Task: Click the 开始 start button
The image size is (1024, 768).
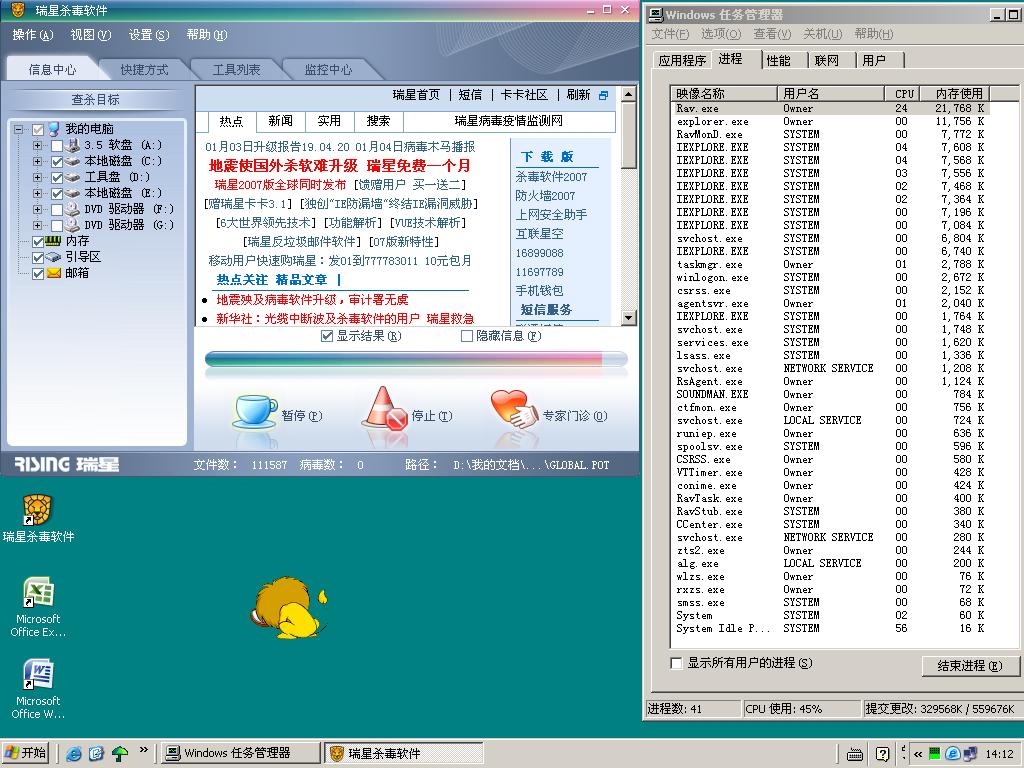Action: pyautogui.click(x=26, y=754)
